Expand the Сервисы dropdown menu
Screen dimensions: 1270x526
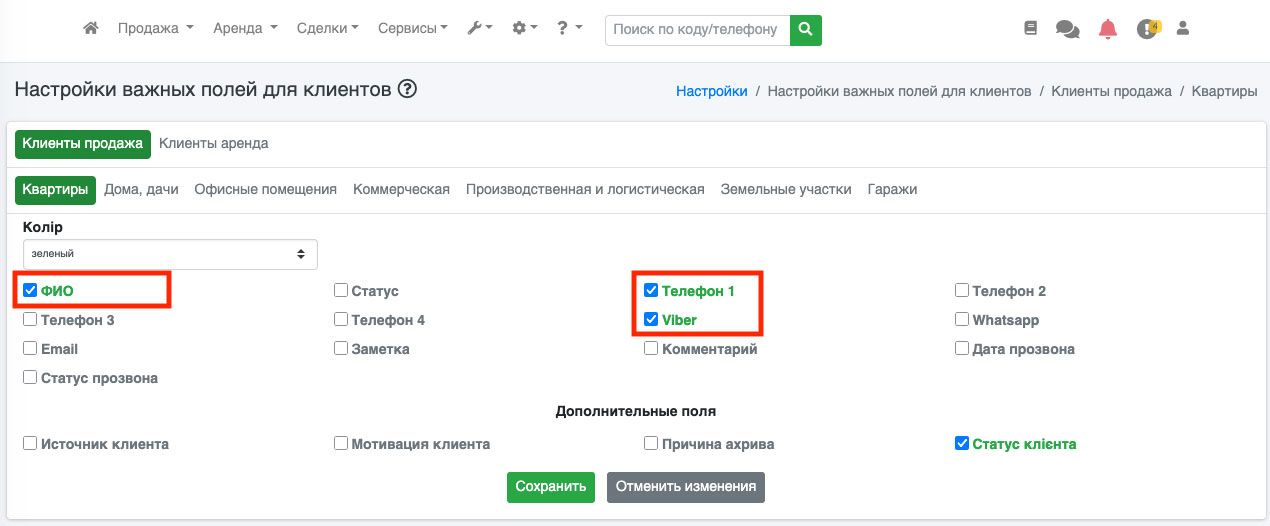pyautogui.click(x=412, y=29)
